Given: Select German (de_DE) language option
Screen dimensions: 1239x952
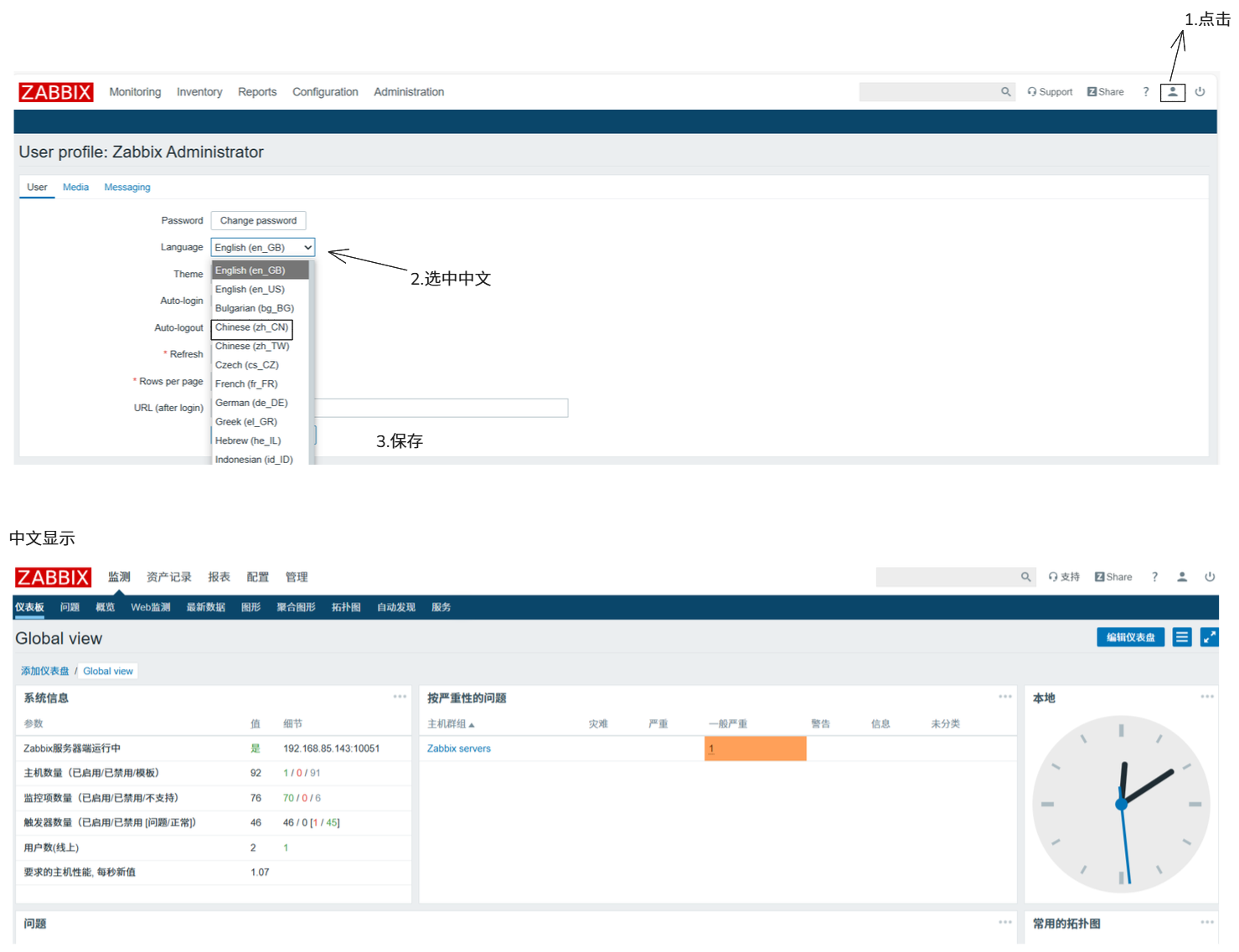Looking at the screenshot, I should click(260, 403).
